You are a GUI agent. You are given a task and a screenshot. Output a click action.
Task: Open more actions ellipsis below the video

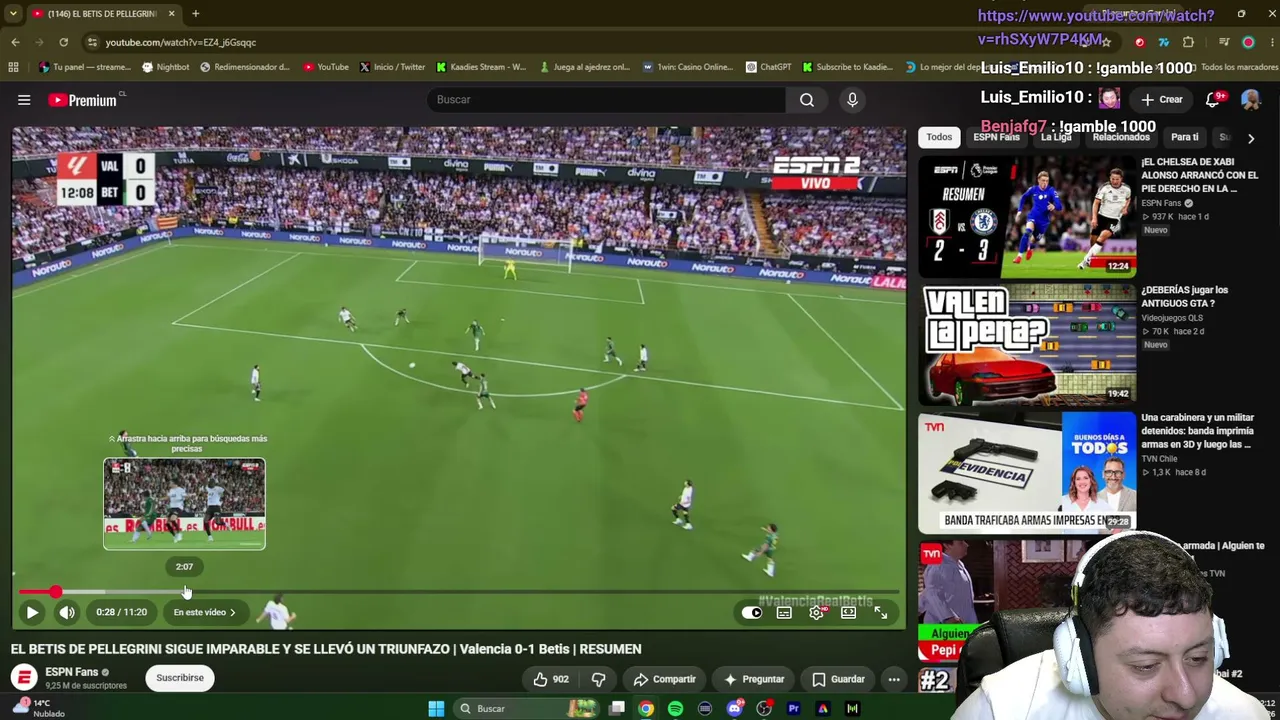894,679
